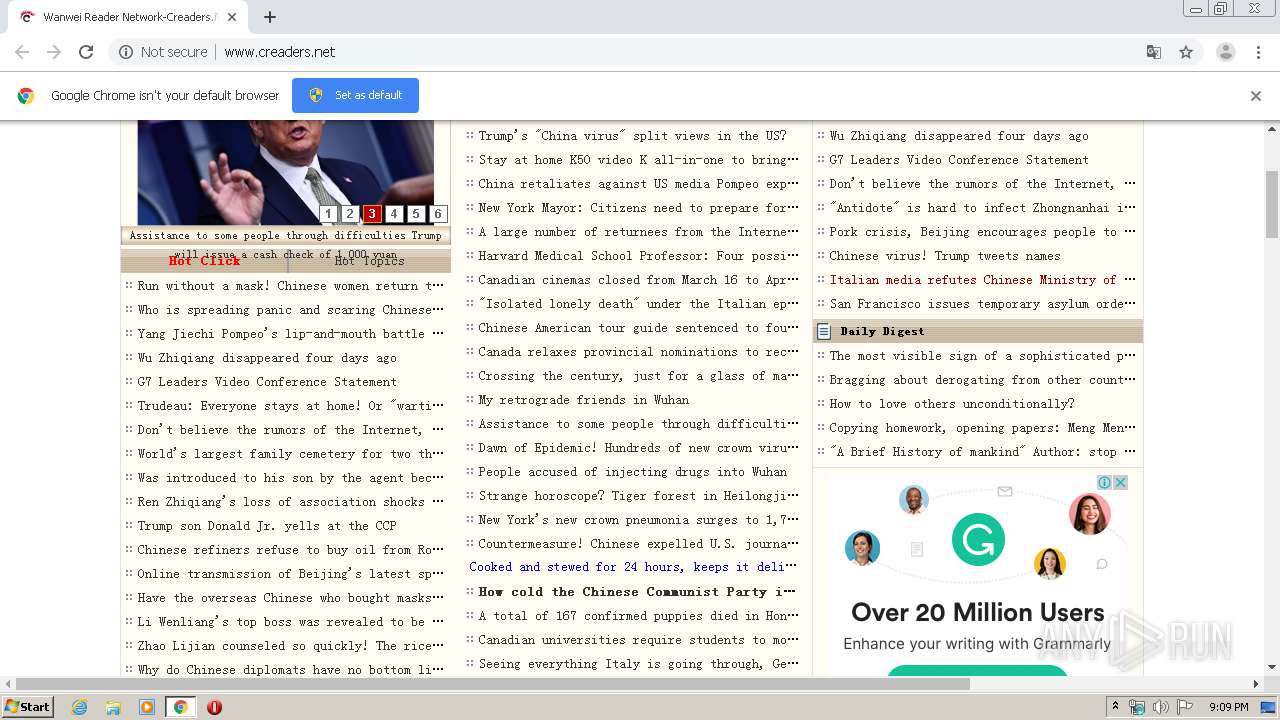Open Yang Jiechi Pompeo article
The height and width of the screenshot is (720, 1280).
(x=291, y=334)
